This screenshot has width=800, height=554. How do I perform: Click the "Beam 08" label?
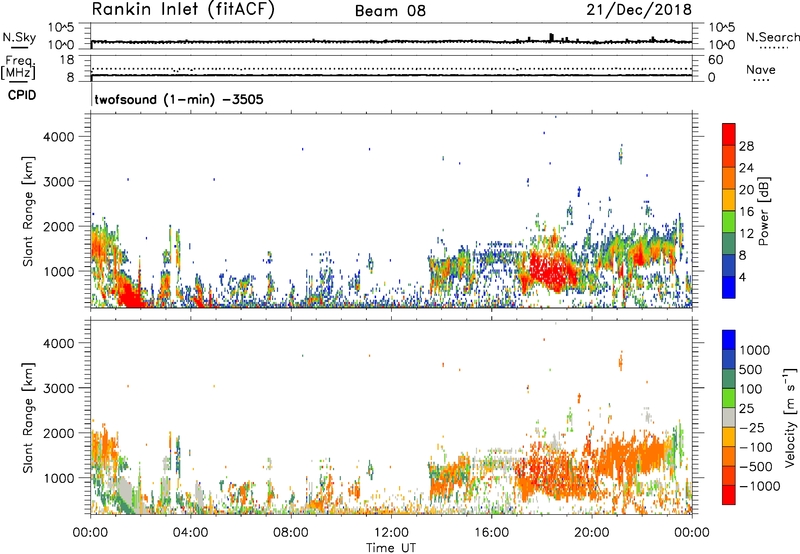tap(390, 11)
